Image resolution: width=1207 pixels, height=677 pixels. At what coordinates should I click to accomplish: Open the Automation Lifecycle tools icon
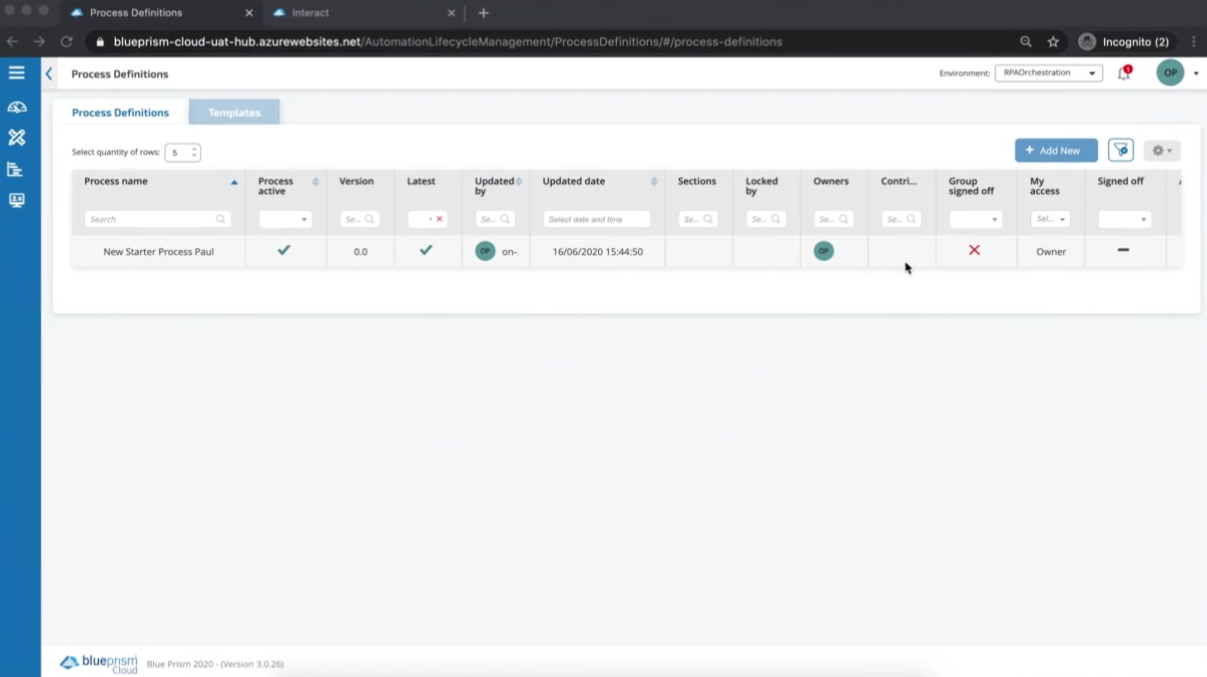[x=16, y=137]
